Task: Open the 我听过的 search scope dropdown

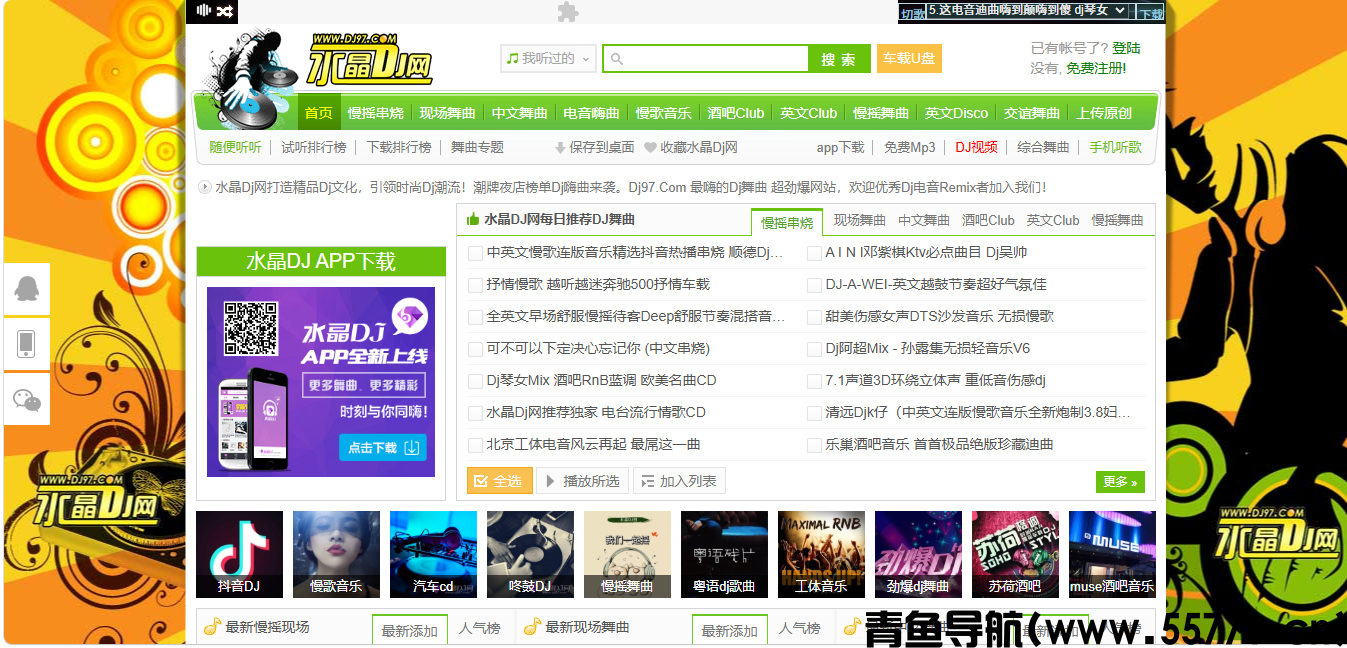Action: (x=548, y=59)
